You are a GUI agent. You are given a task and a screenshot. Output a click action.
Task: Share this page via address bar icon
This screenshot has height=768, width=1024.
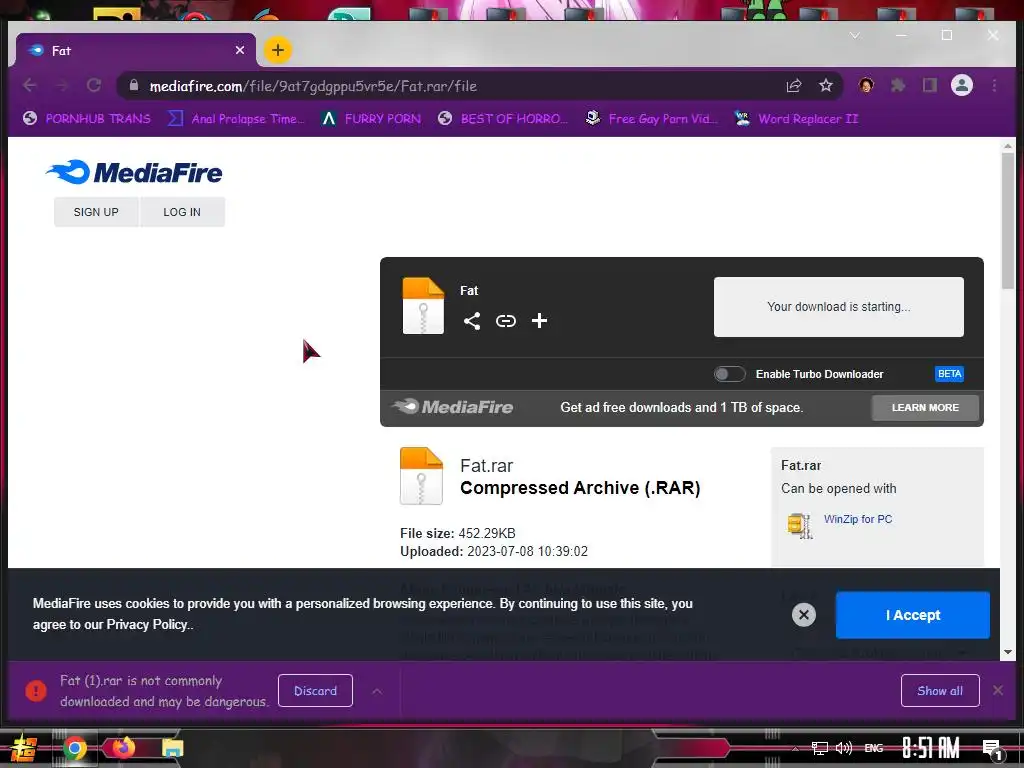click(793, 86)
